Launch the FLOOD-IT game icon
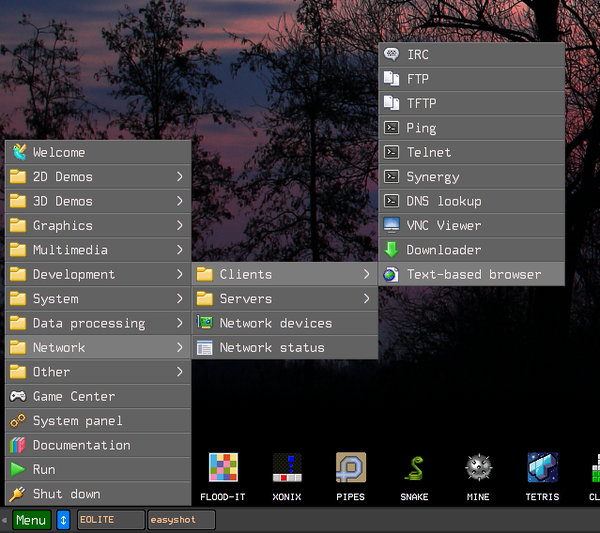Image resolution: width=600 pixels, height=533 pixels. 223,467
